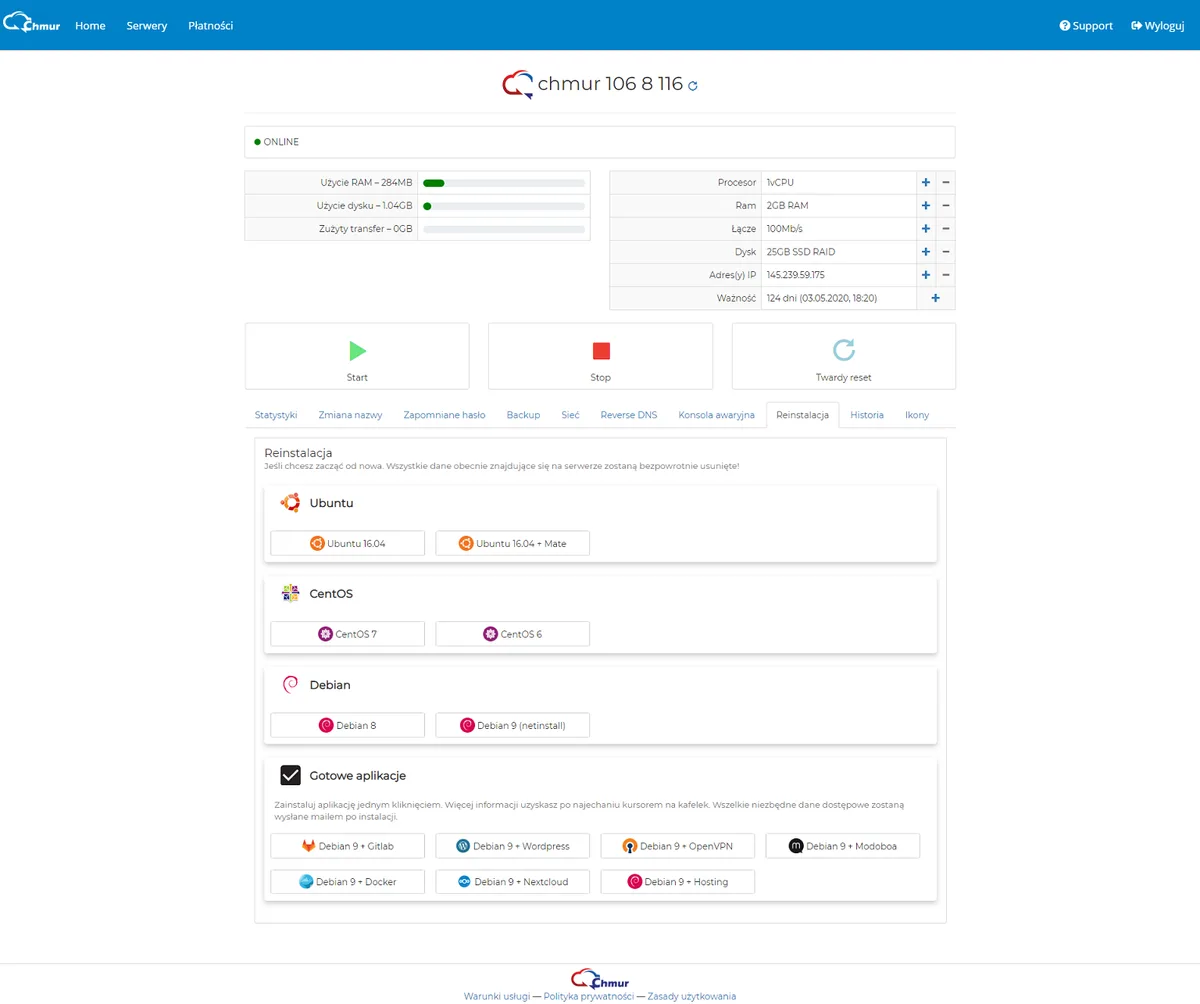Switch to the Ikony tab

pos(917,415)
